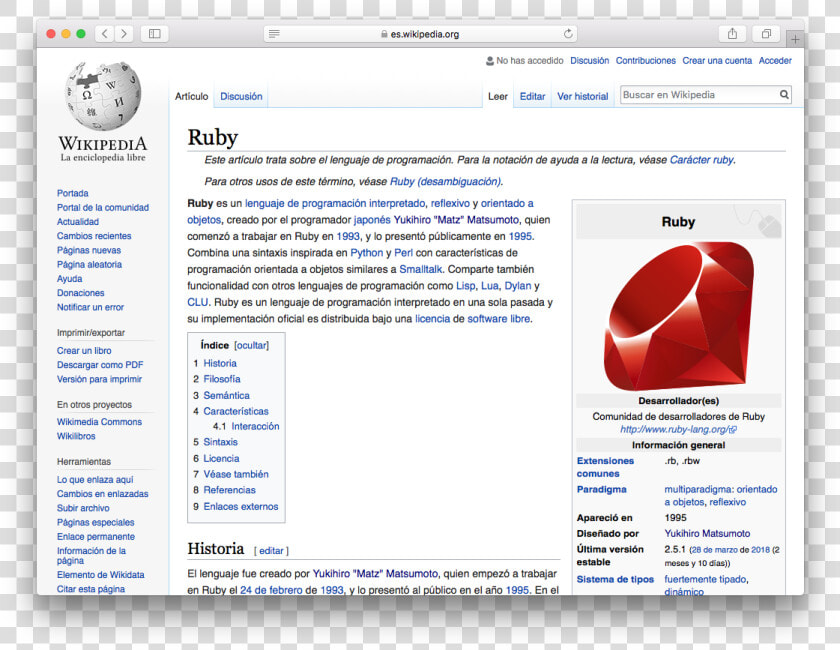The width and height of the screenshot is (840, 650).
Task: Click Lo que enlaza aquí
Action: click(x=95, y=480)
